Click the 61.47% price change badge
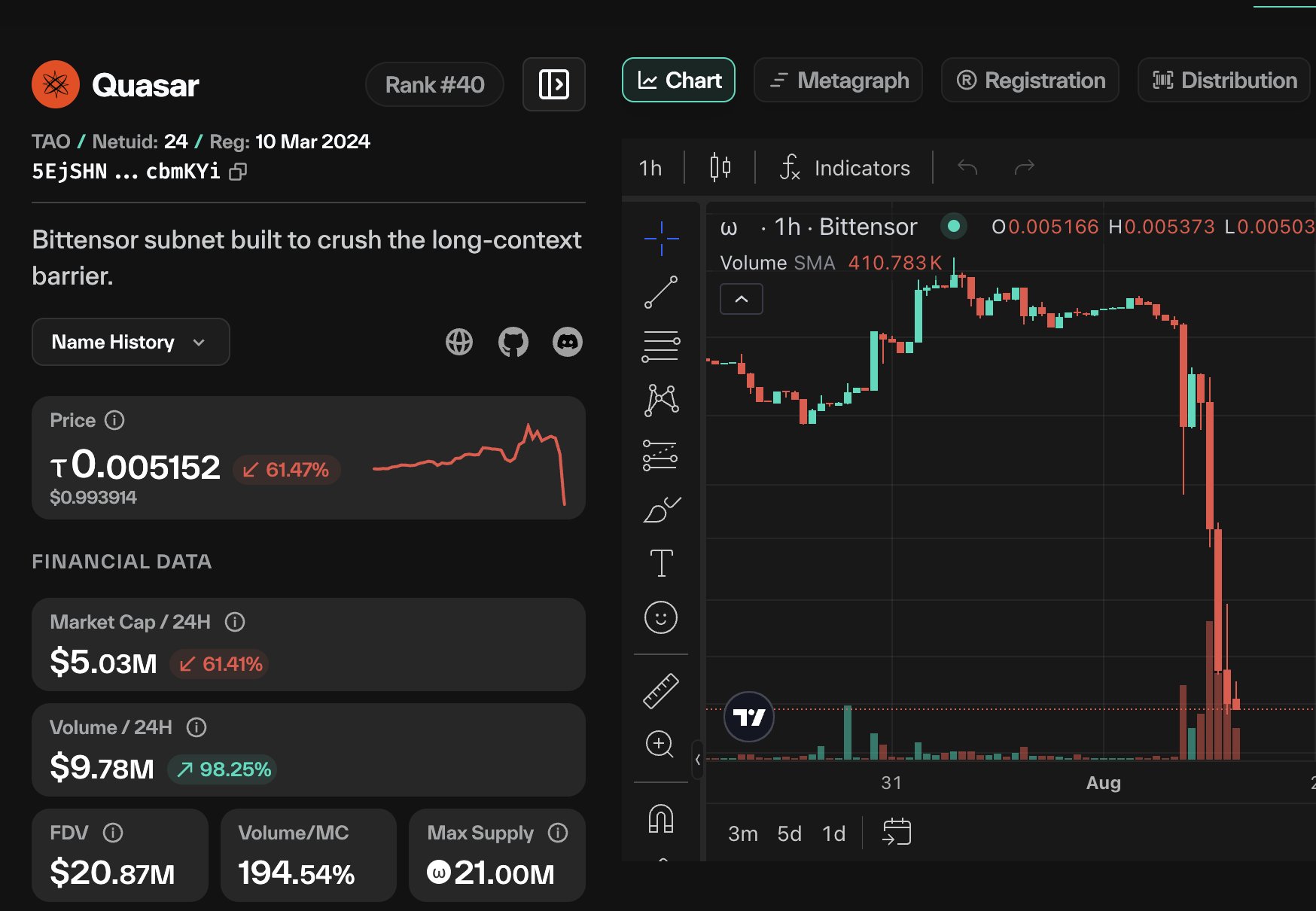The width and height of the screenshot is (1316, 911). coord(287,470)
